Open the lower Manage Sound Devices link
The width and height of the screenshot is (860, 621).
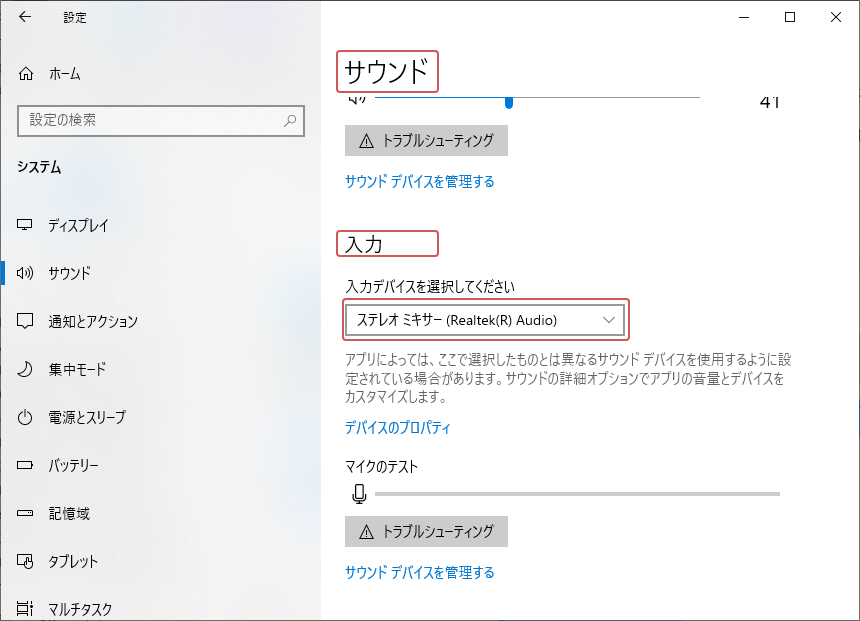click(419, 572)
